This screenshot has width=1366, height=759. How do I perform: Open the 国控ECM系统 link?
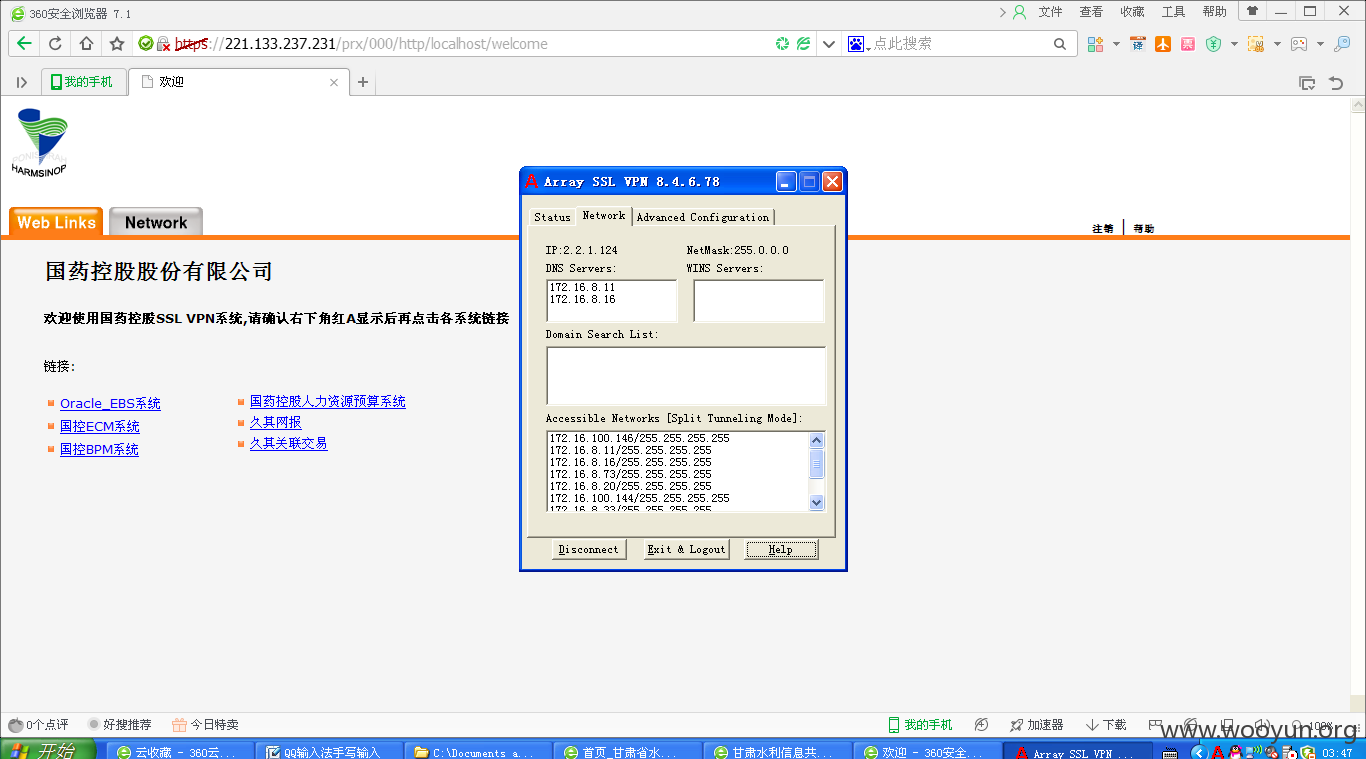[x=100, y=427]
